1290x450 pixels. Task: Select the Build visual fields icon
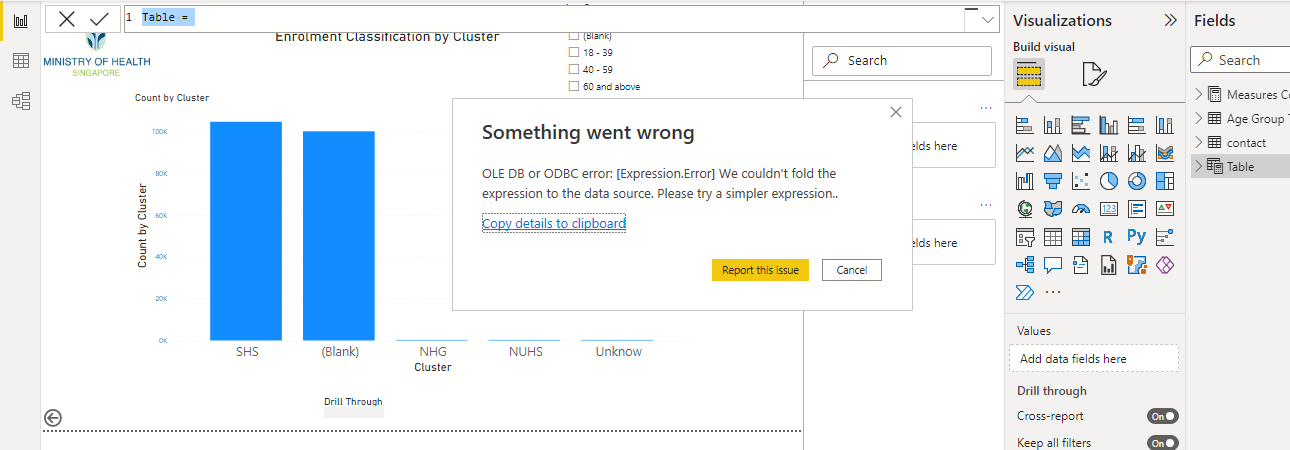pyautogui.click(x=1028, y=74)
